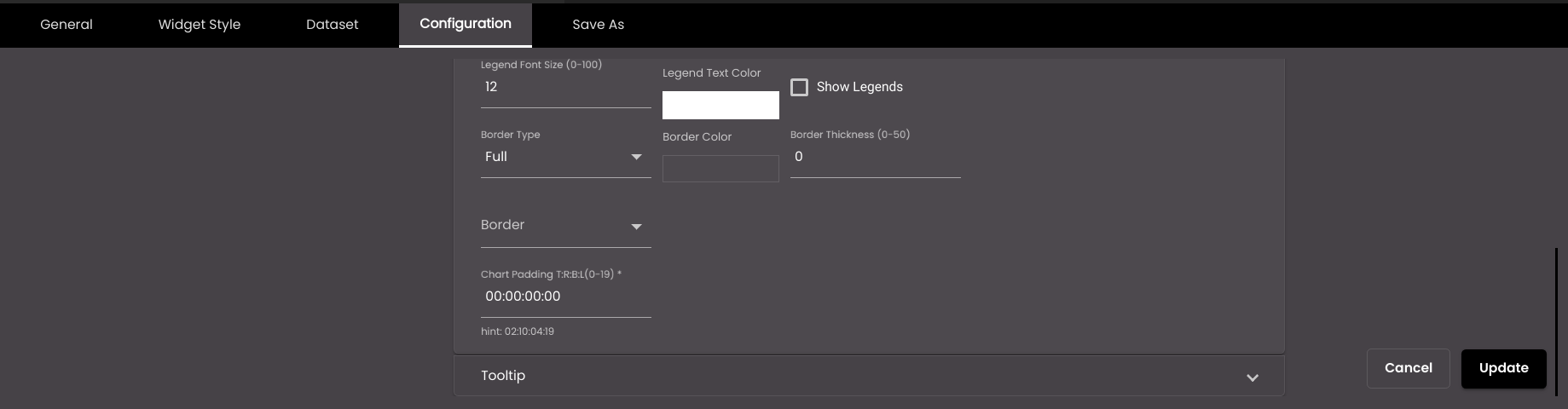Click the Tooltip chevron arrow
Image resolution: width=1568 pixels, height=409 pixels.
coord(1253,377)
